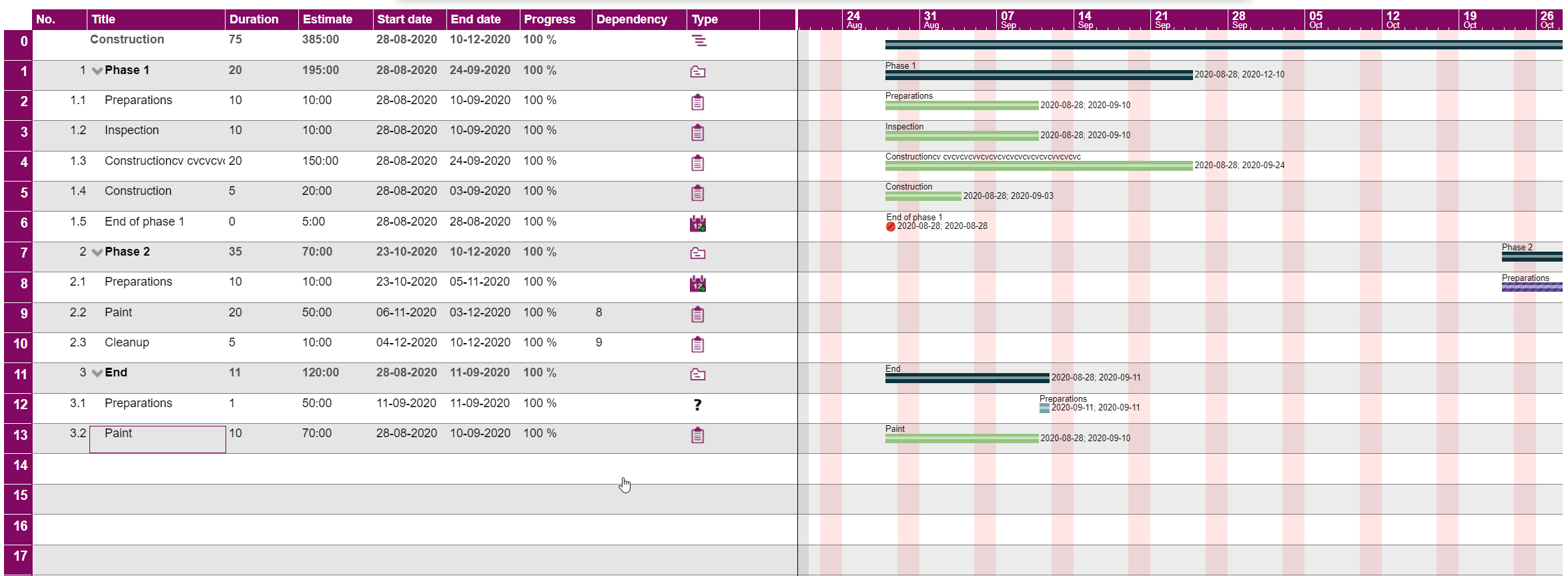This screenshot has height=576, width=1568.
Task: Collapse the End group
Action: point(97,373)
